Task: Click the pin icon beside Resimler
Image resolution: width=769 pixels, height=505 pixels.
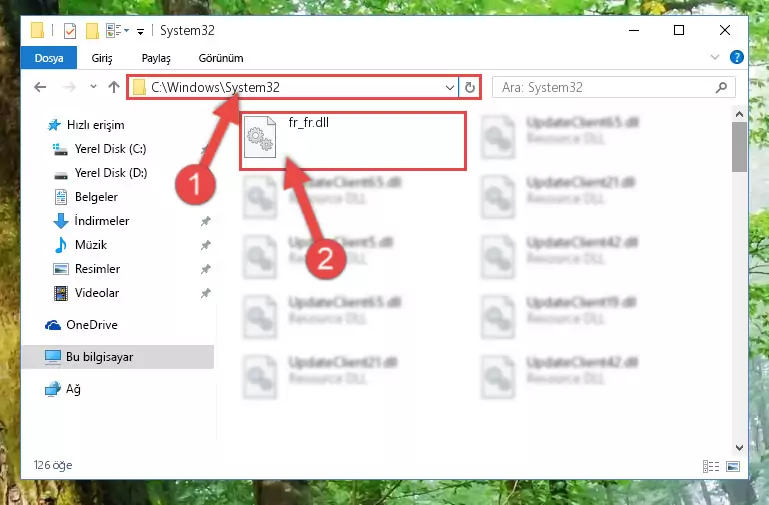Action: 205,269
